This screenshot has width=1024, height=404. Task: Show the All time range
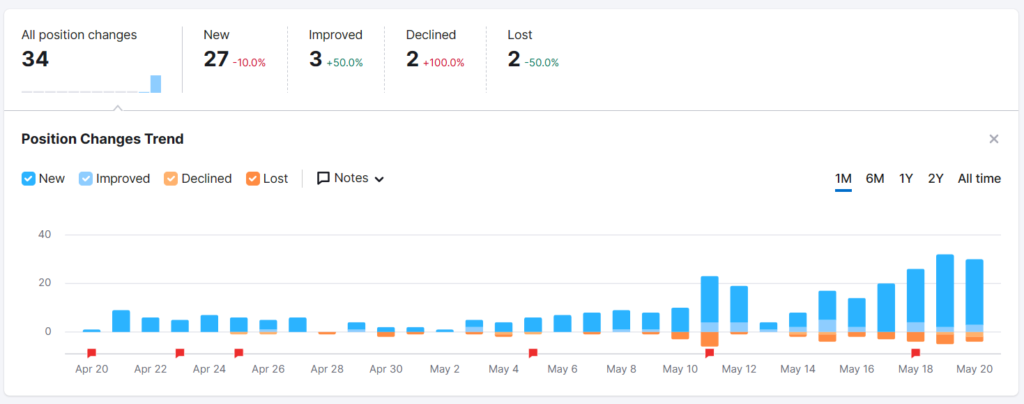[x=978, y=179]
